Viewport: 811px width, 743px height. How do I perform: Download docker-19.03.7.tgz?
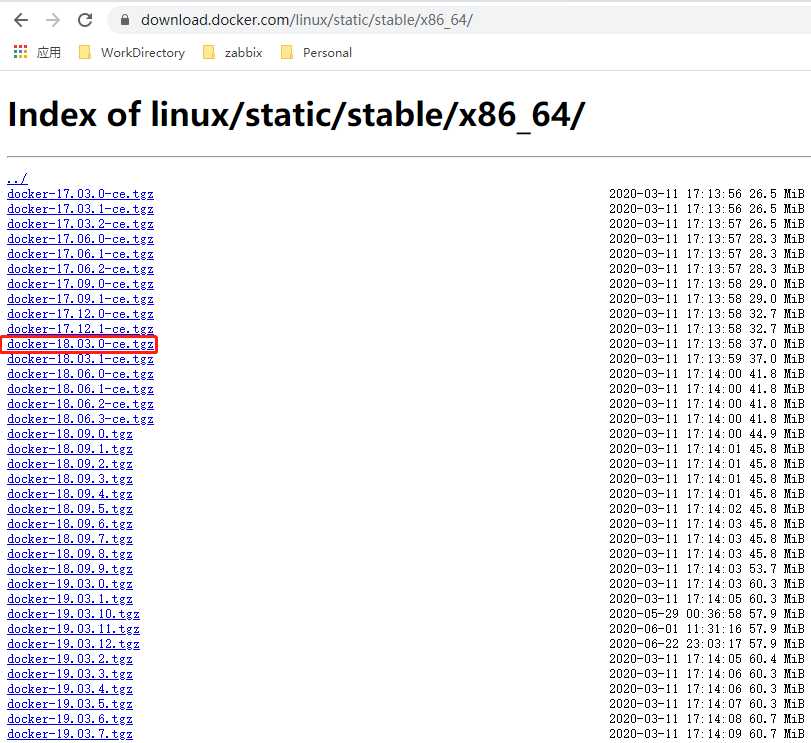pyautogui.click(x=70, y=734)
